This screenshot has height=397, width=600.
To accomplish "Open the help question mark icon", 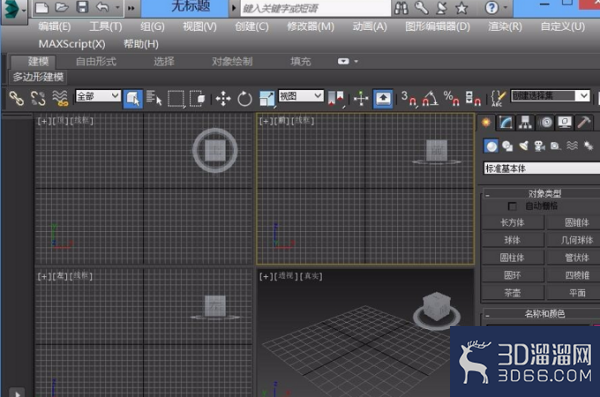I will click(492, 7).
